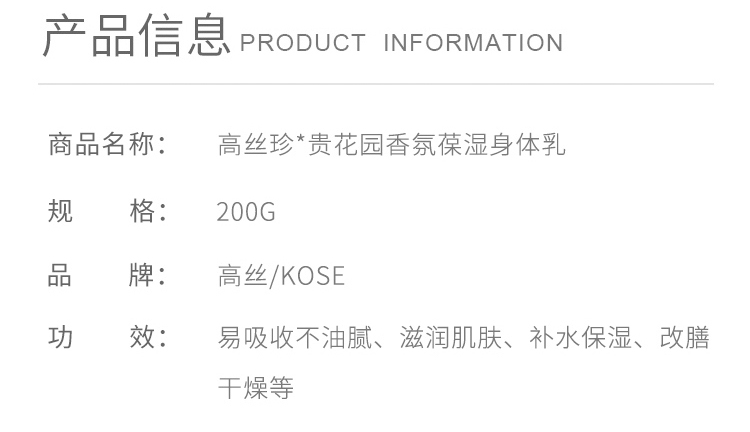Click the 规格 label character 规
The height and width of the screenshot is (432, 750).
(x=60, y=211)
